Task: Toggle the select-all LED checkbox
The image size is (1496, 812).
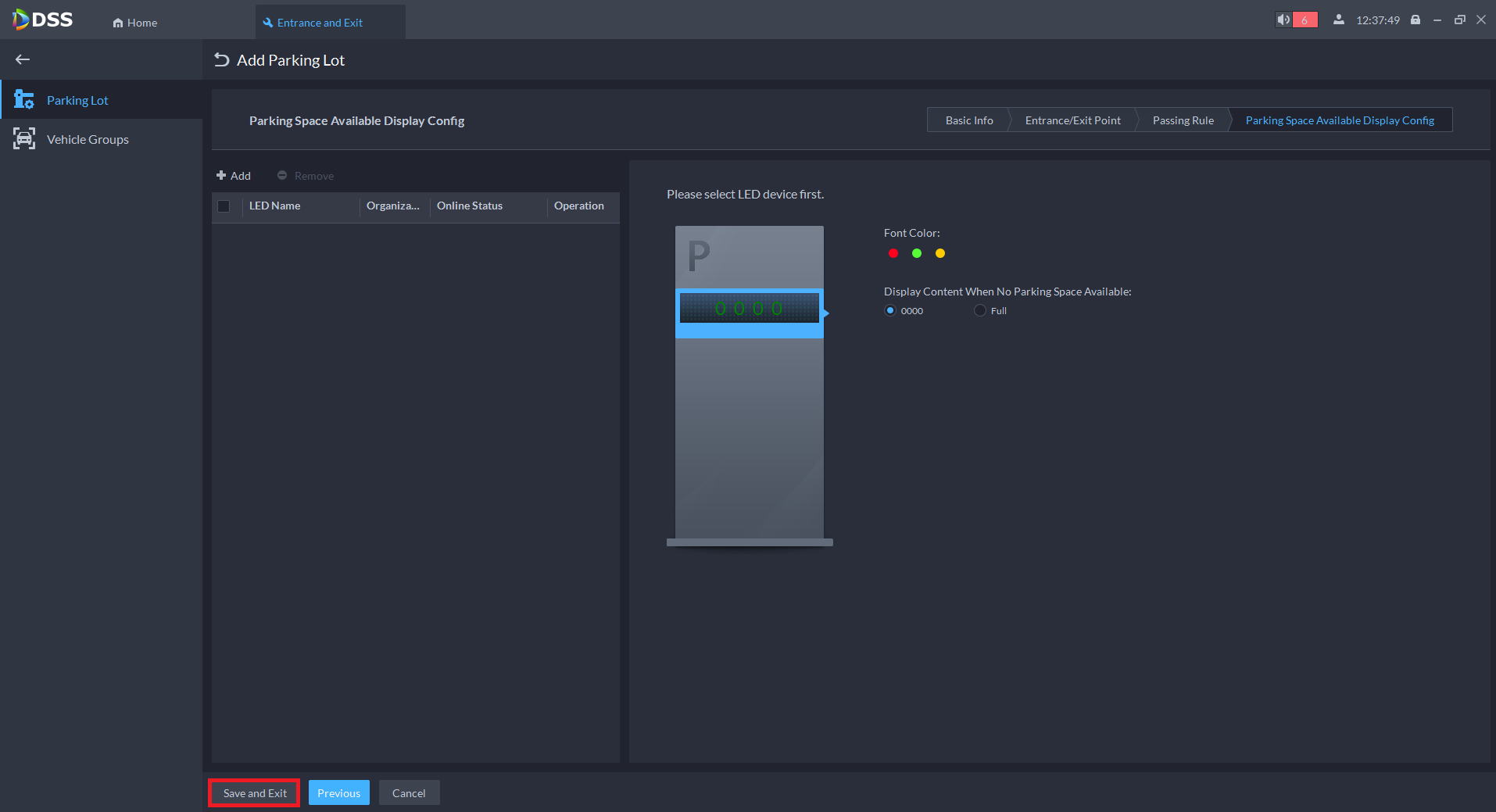Action: [x=224, y=206]
